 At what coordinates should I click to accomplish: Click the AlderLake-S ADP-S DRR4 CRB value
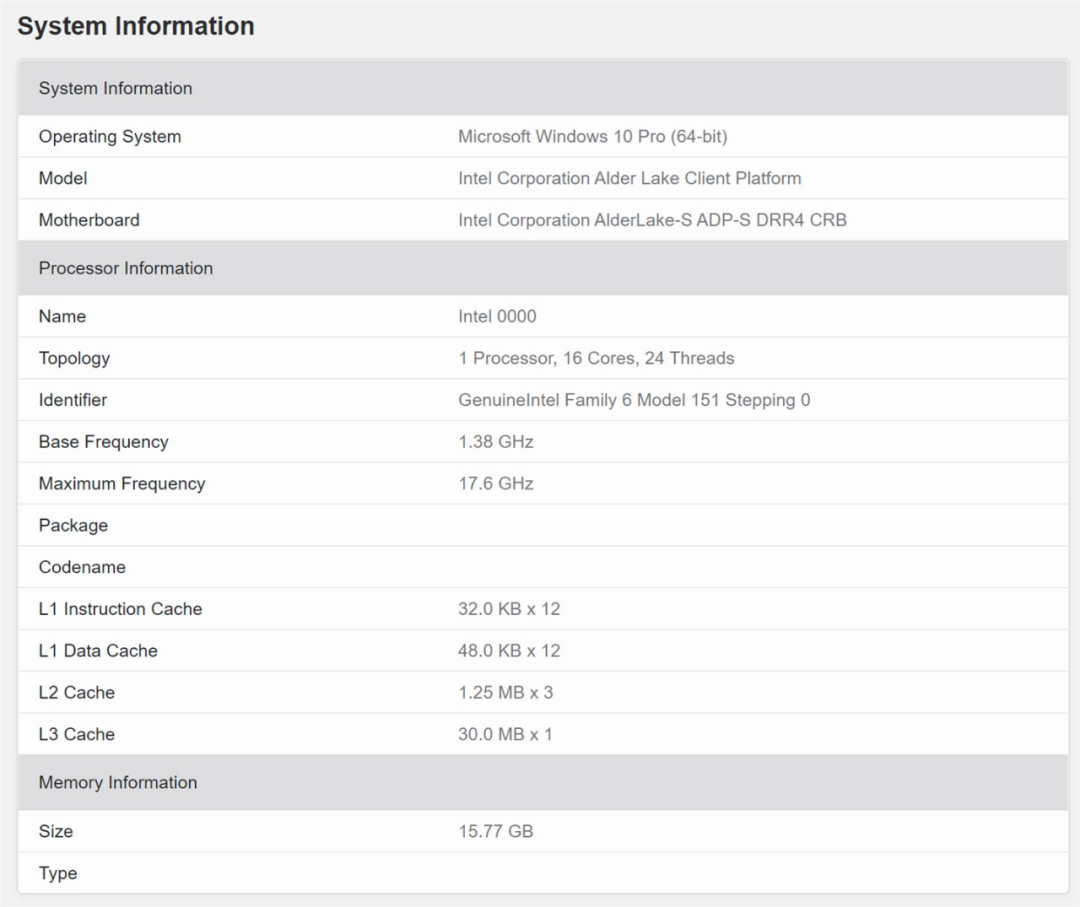[652, 220]
